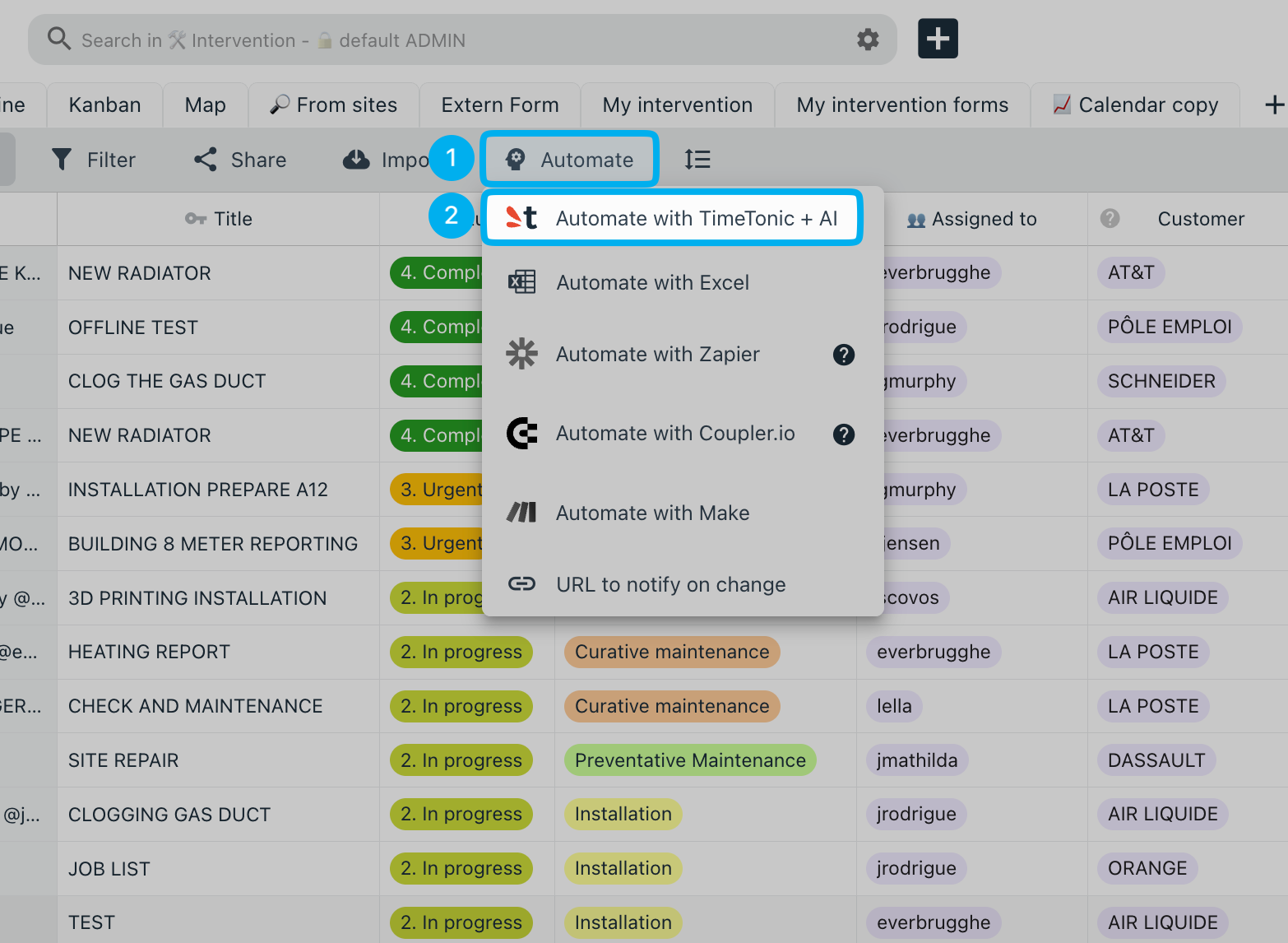Open the Calendar copy tab
The width and height of the screenshot is (1288, 943).
[x=1135, y=105]
